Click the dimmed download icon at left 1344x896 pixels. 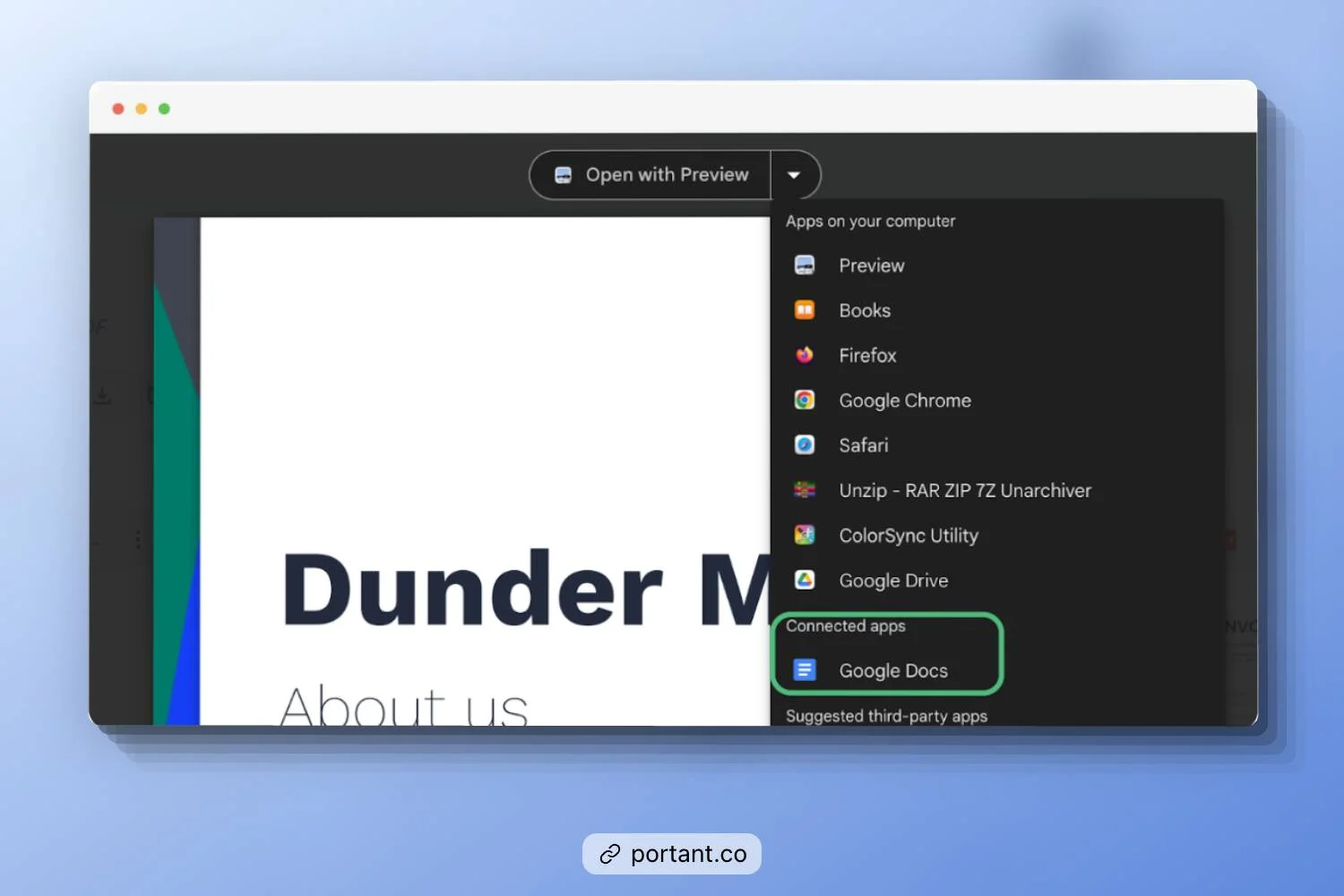pyautogui.click(x=103, y=395)
